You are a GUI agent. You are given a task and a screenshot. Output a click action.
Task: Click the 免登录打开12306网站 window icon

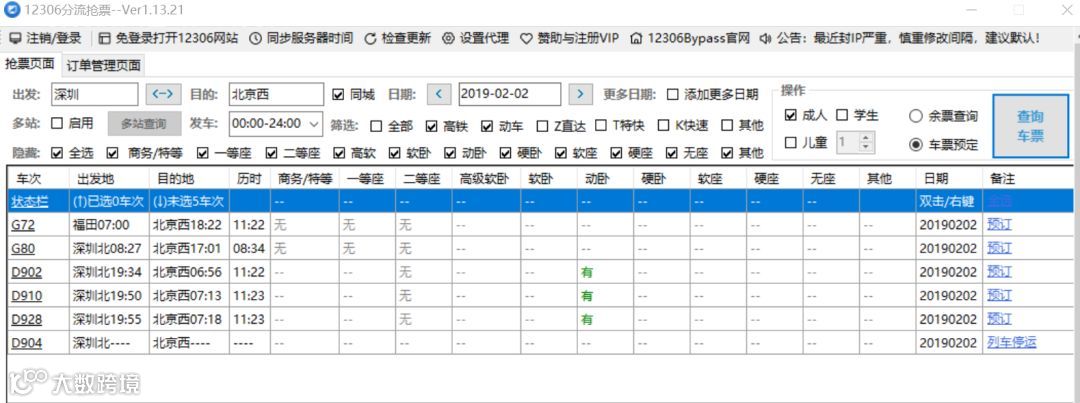point(105,38)
